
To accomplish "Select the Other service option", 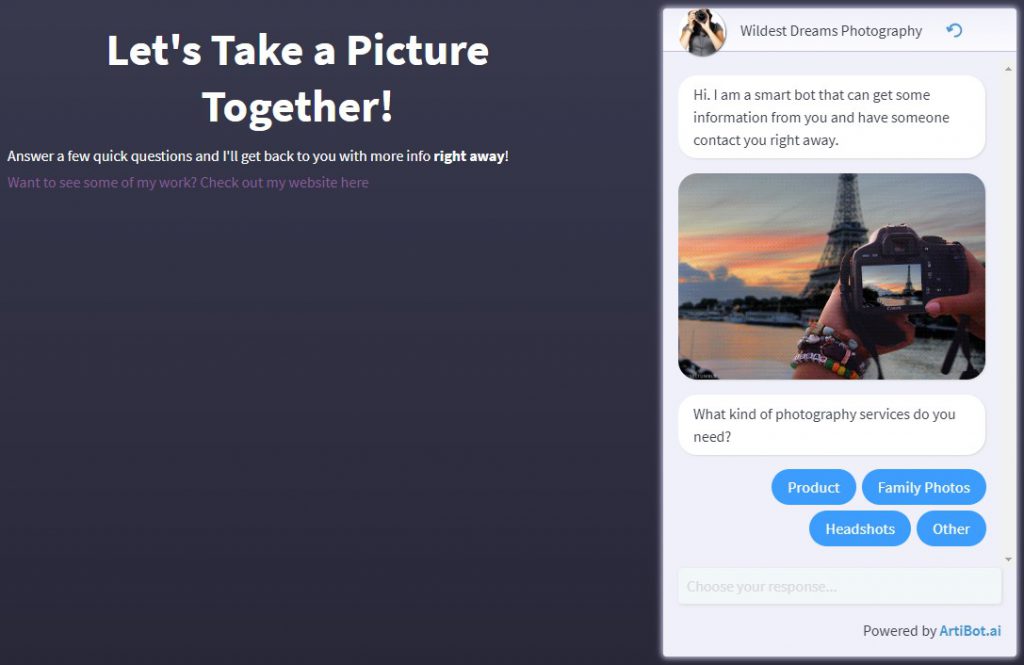I will coord(951,528).
